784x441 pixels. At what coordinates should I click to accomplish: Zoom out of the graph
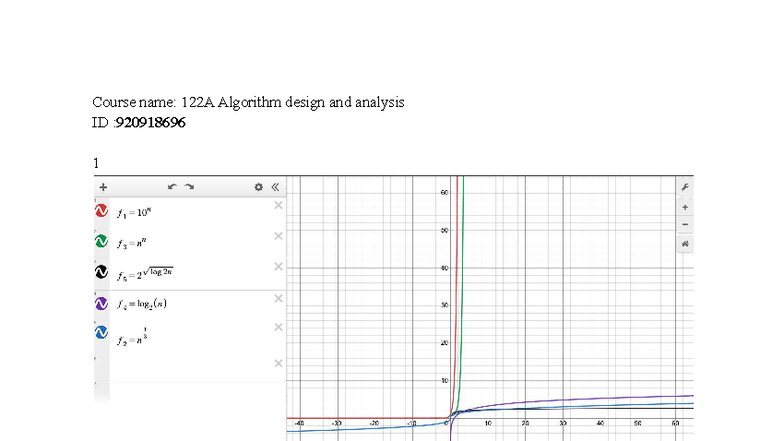[685, 224]
